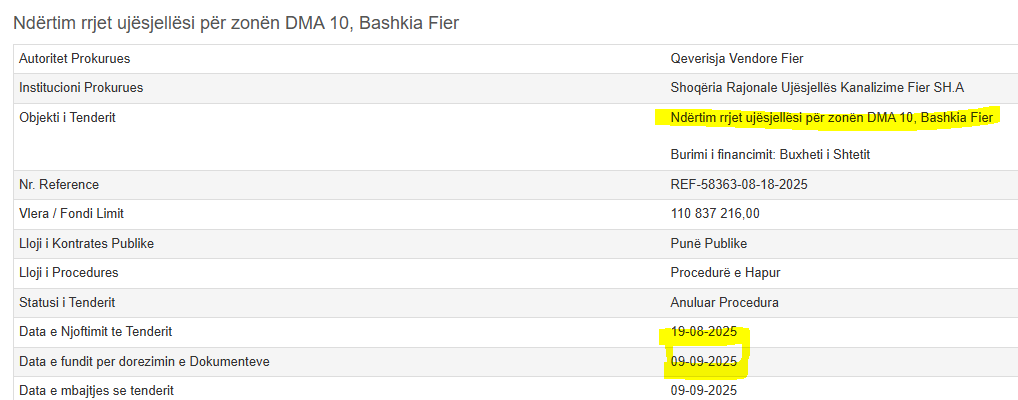Click the 'Procedurë e Hapur' procedure value
This screenshot has width=1018, height=400.
(724, 273)
